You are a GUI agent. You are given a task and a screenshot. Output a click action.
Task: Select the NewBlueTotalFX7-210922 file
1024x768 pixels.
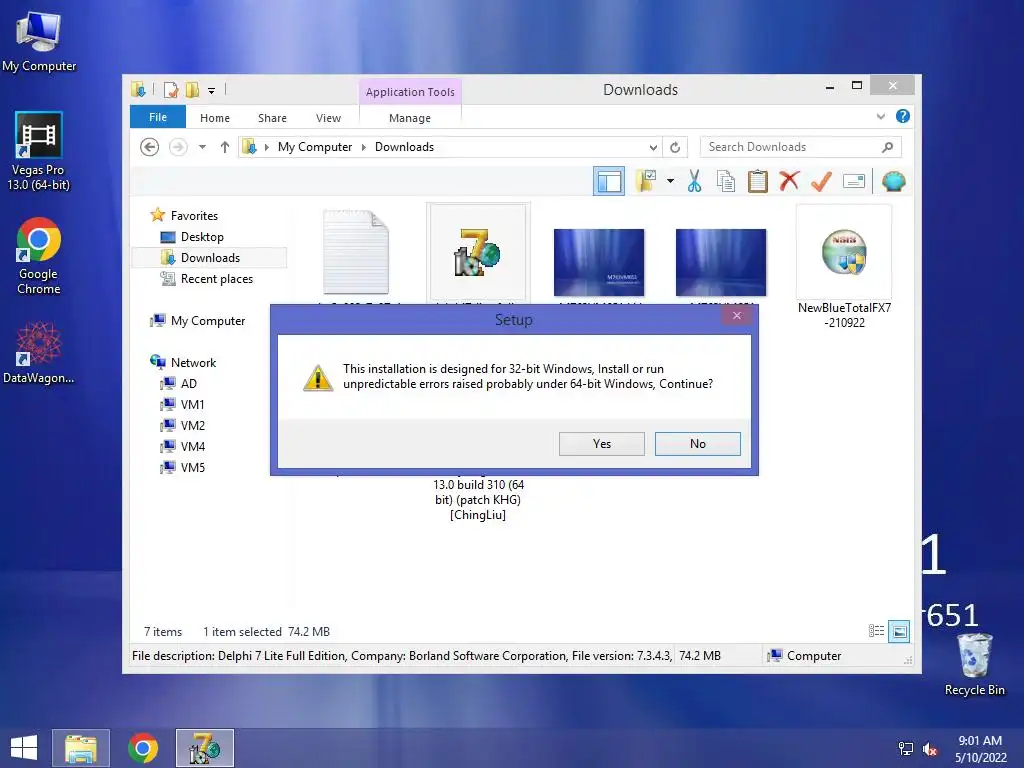[x=844, y=266]
